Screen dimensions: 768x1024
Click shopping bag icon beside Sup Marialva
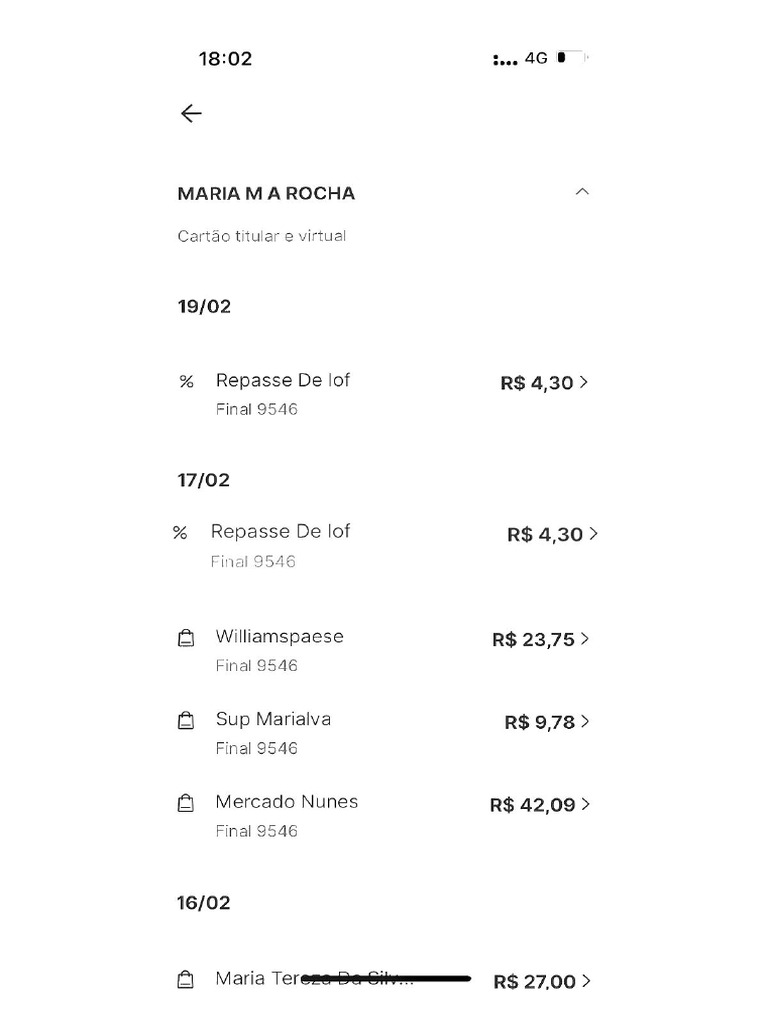(185, 721)
